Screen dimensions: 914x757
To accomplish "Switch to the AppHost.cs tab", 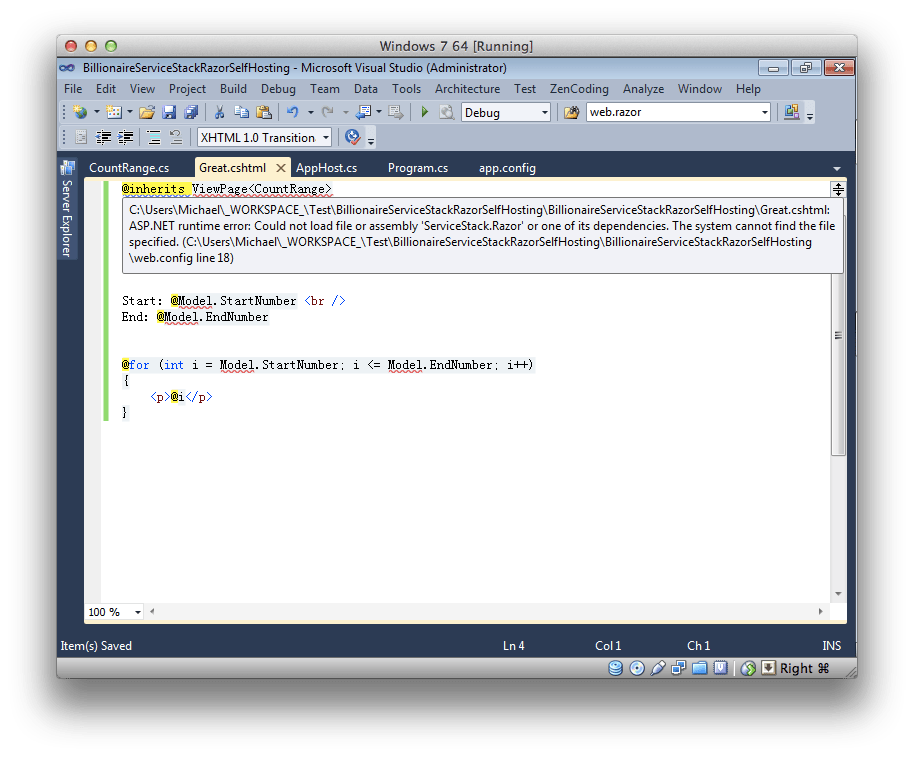I will pos(326,168).
